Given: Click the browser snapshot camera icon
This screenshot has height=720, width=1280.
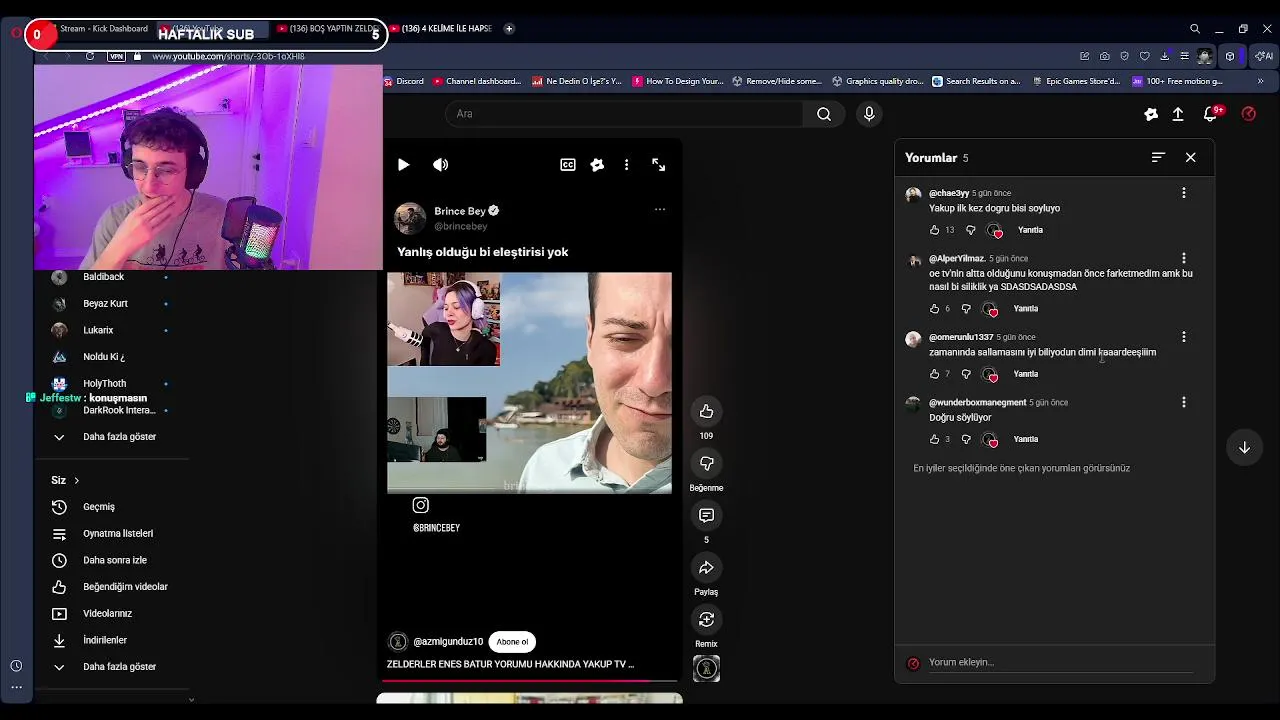Looking at the screenshot, I should [x=1105, y=56].
